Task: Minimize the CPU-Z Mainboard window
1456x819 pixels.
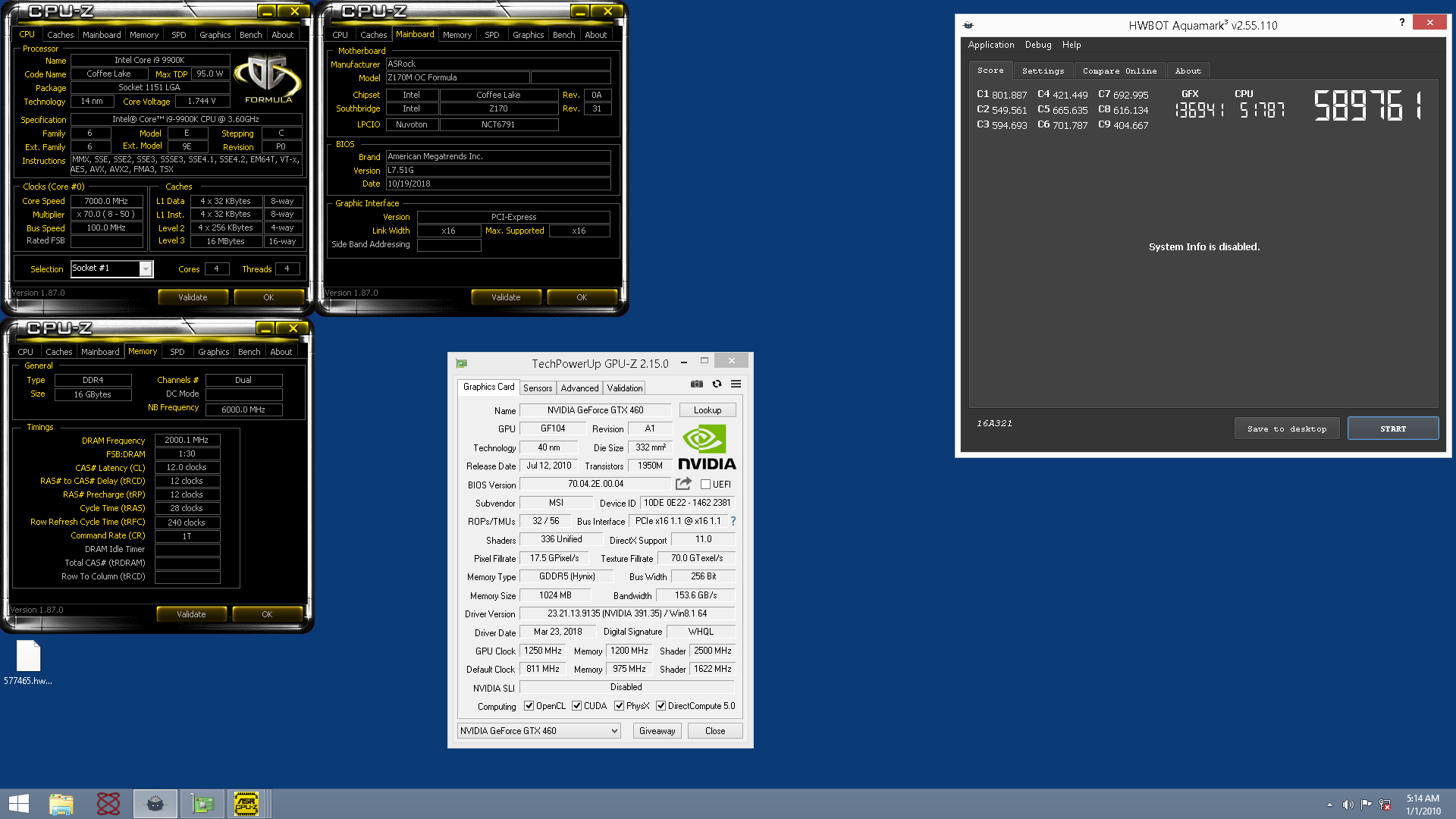Action: (579, 11)
